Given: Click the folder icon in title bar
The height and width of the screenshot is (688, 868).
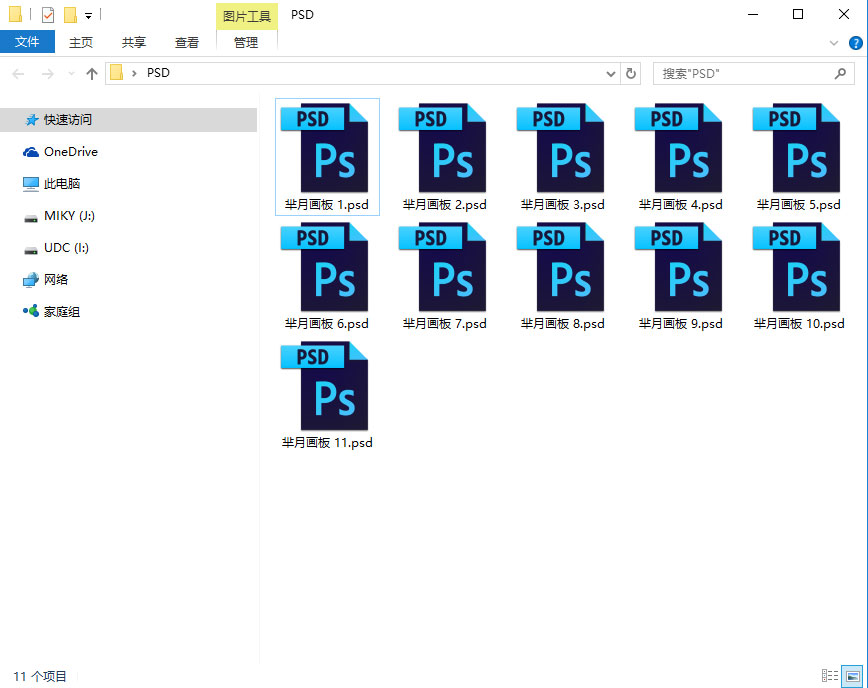Looking at the screenshot, I should pyautogui.click(x=16, y=14).
